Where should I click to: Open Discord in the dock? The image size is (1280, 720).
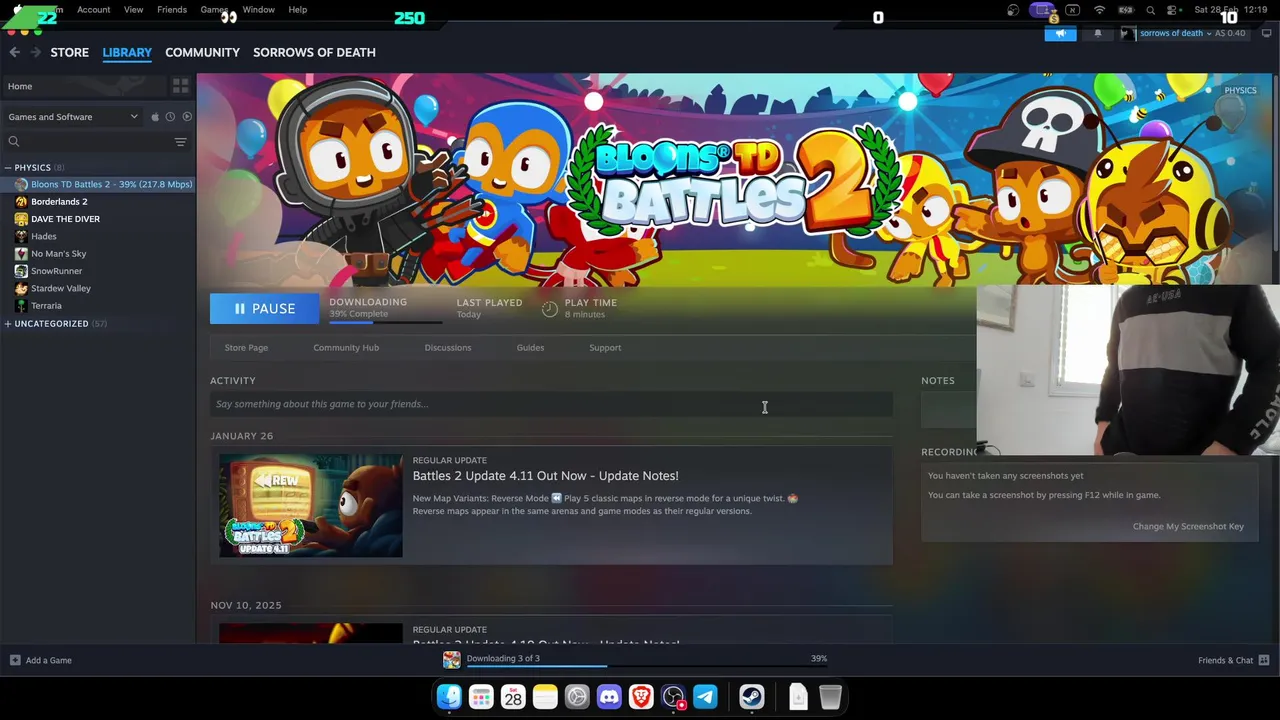[x=609, y=697]
